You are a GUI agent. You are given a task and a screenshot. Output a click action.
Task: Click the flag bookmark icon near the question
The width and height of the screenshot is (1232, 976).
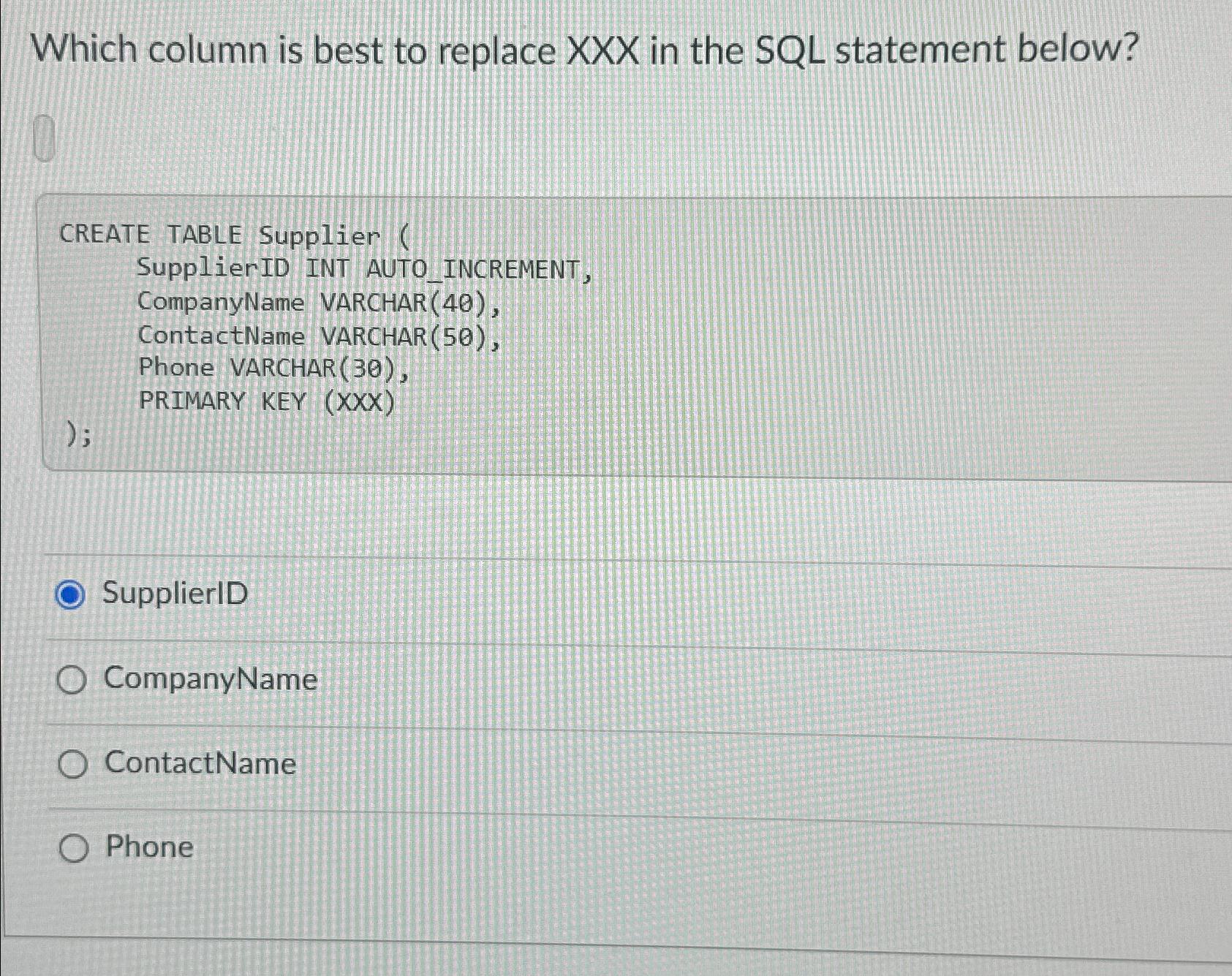(44, 137)
